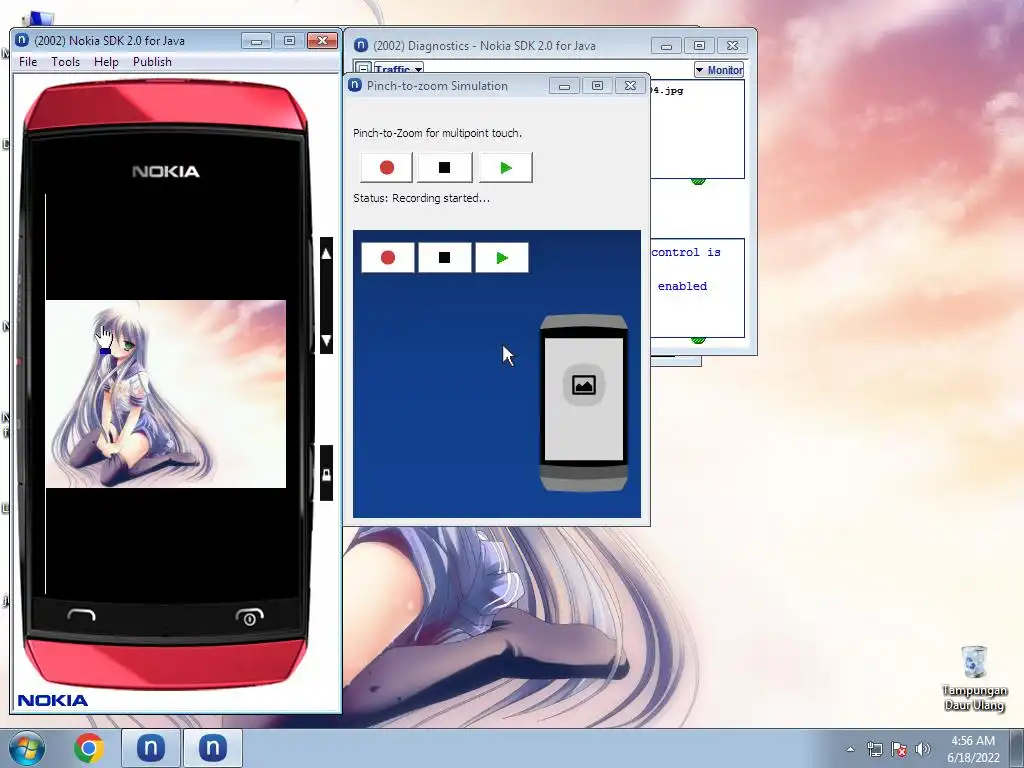Click the Play button on blue canvas
Viewport: 1024px width, 768px height.
click(x=502, y=257)
